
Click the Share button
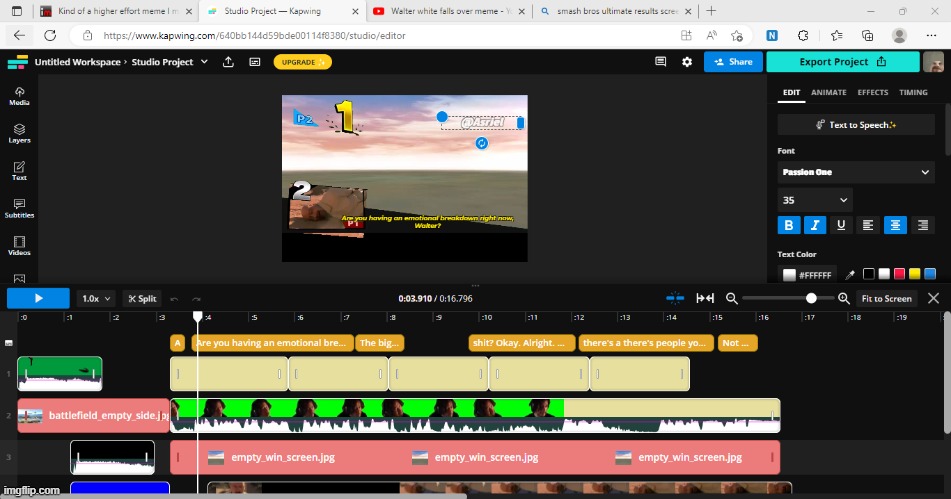click(733, 62)
